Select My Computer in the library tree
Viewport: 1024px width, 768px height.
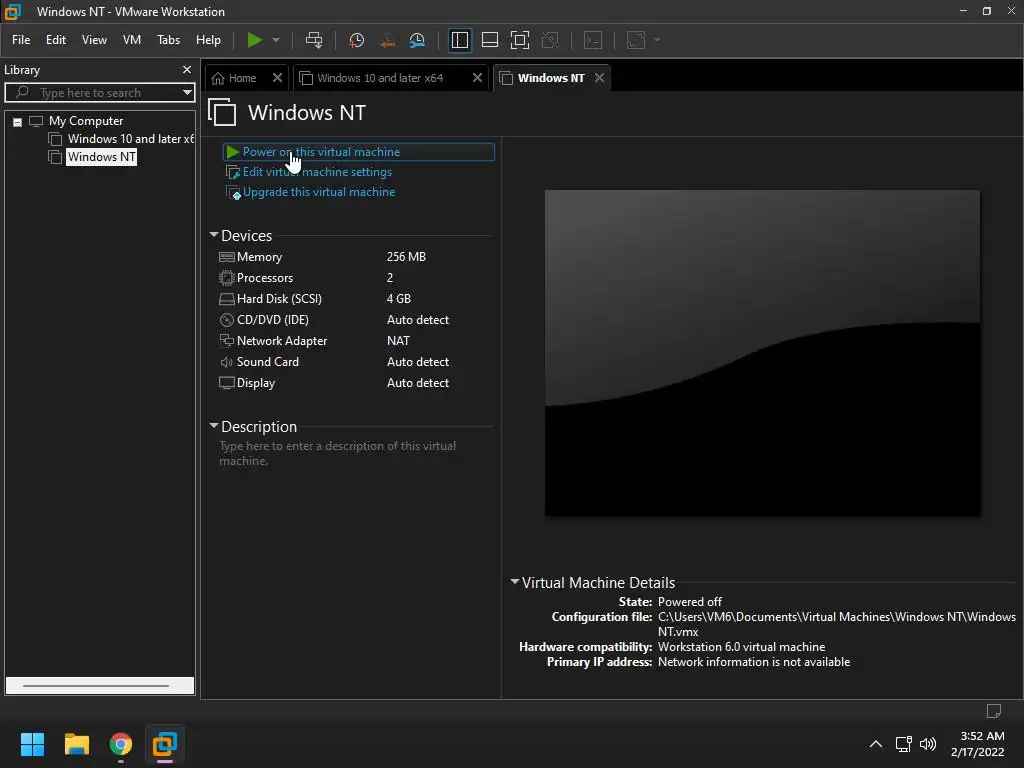(x=86, y=121)
